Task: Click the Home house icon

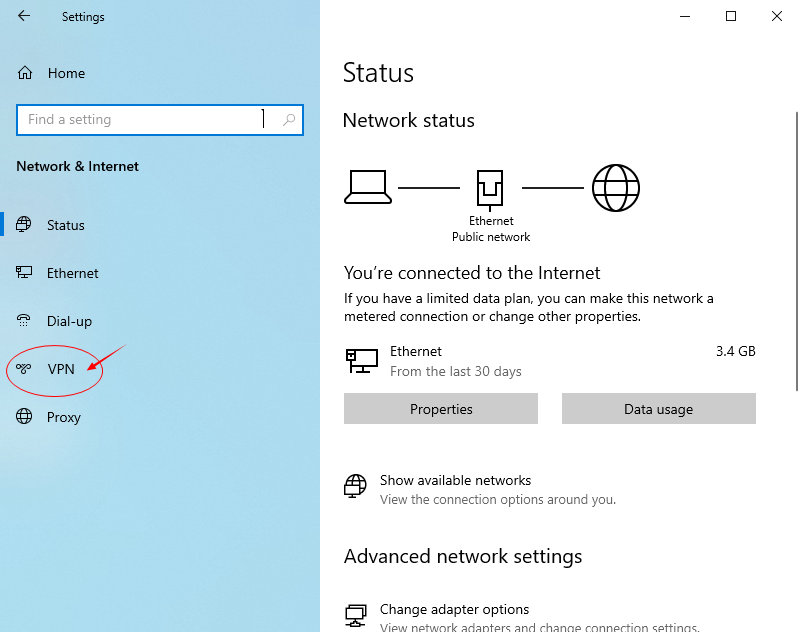Action: click(24, 73)
